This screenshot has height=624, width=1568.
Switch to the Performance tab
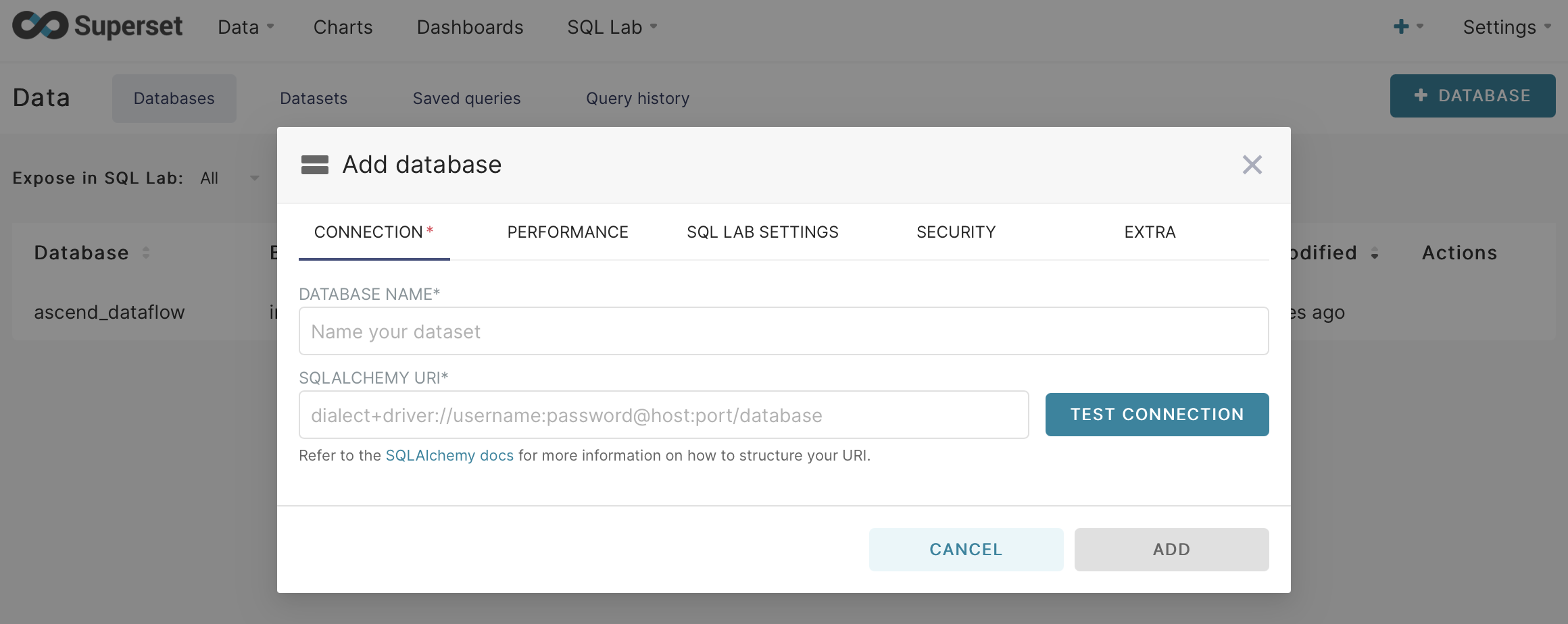coord(568,232)
